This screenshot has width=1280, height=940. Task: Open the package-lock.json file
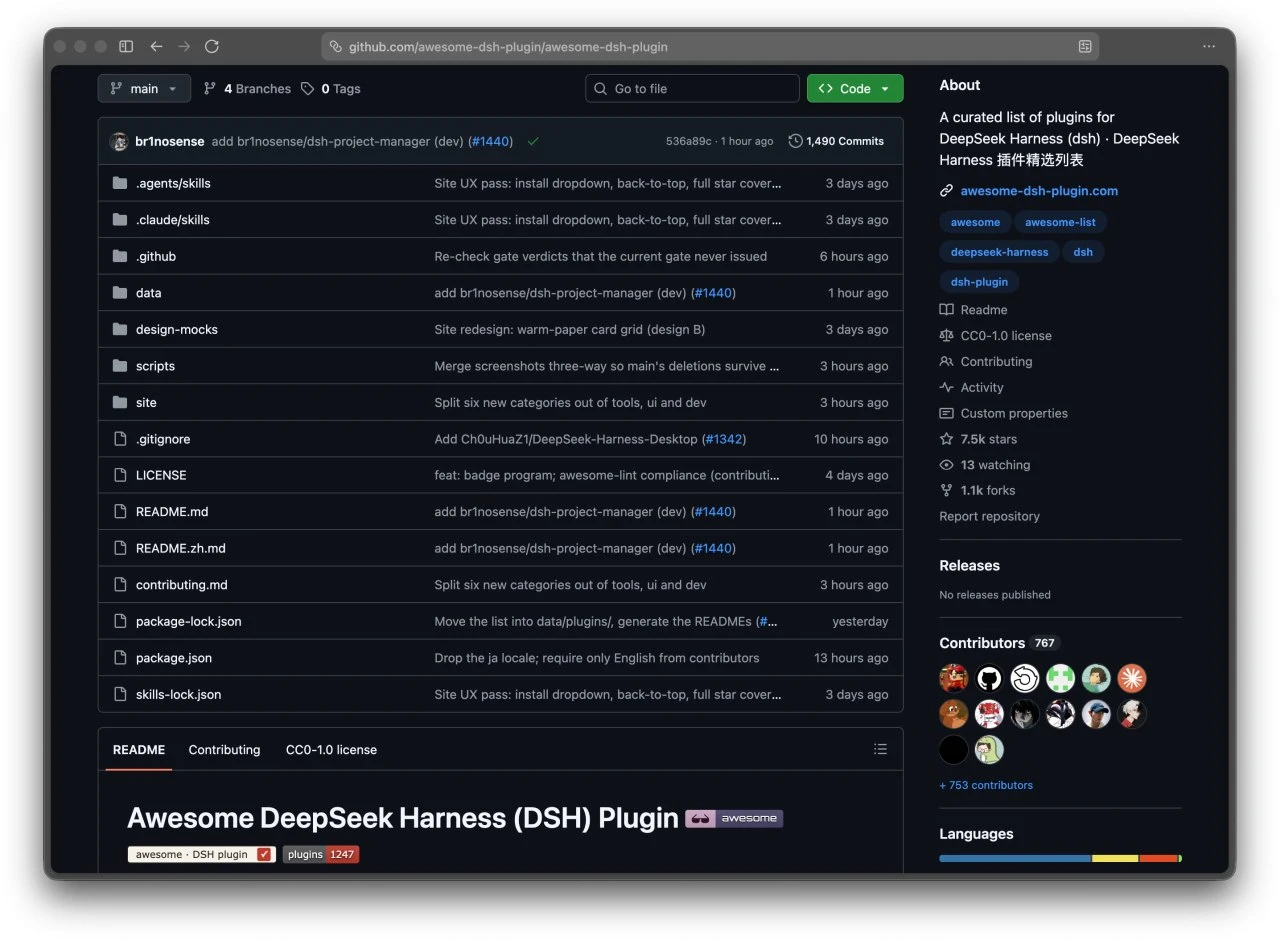[188, 621]
